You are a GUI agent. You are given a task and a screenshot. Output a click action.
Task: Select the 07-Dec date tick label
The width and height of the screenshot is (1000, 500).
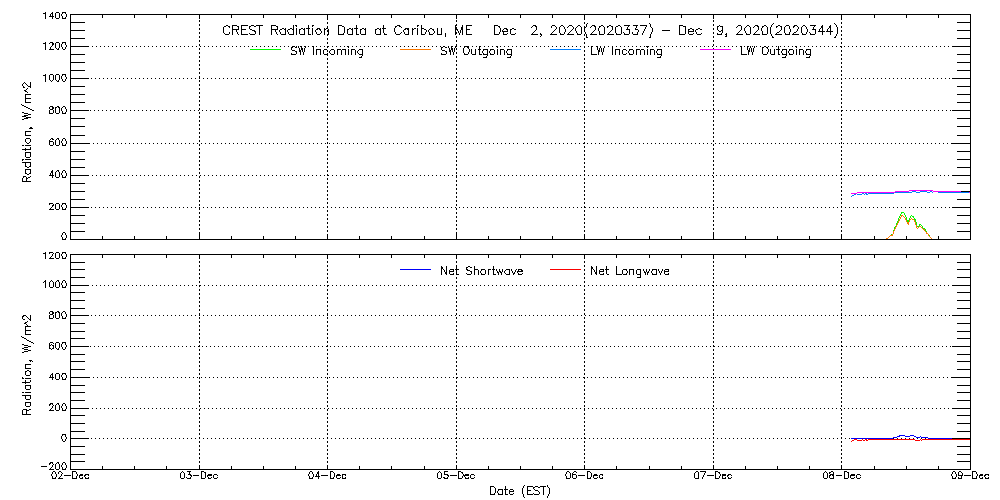point(713,477)
